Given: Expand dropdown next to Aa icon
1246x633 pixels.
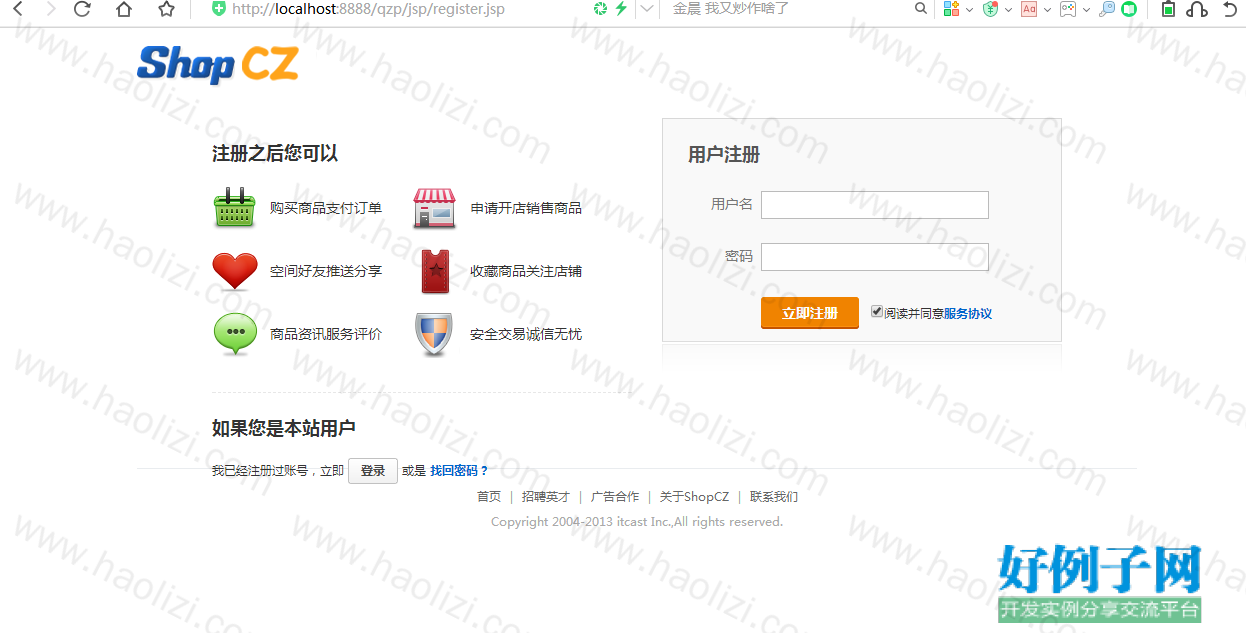Looking at the screenshot, I should pyautogui.click(x=1047, y=10).
